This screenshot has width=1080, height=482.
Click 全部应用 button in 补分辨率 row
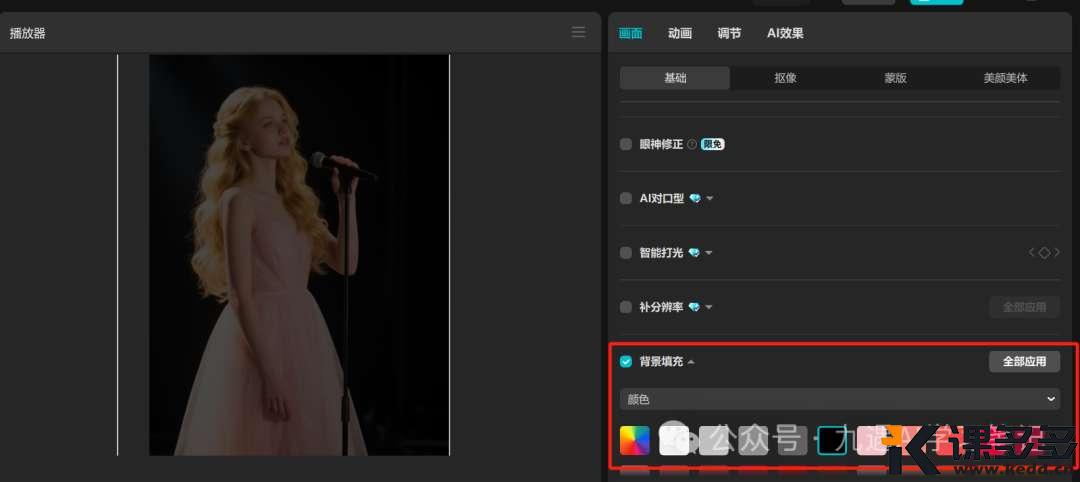click(x=1024, y=307)
